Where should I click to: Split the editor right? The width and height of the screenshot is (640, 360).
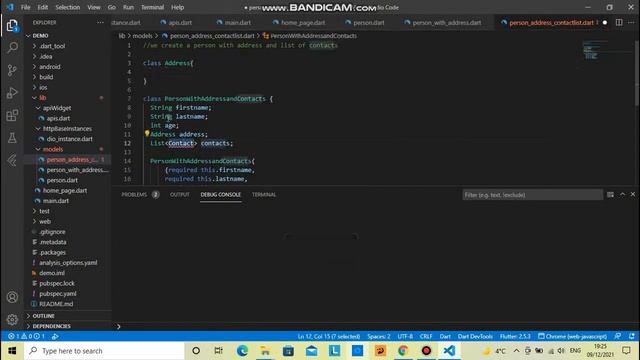coord(619,22)
